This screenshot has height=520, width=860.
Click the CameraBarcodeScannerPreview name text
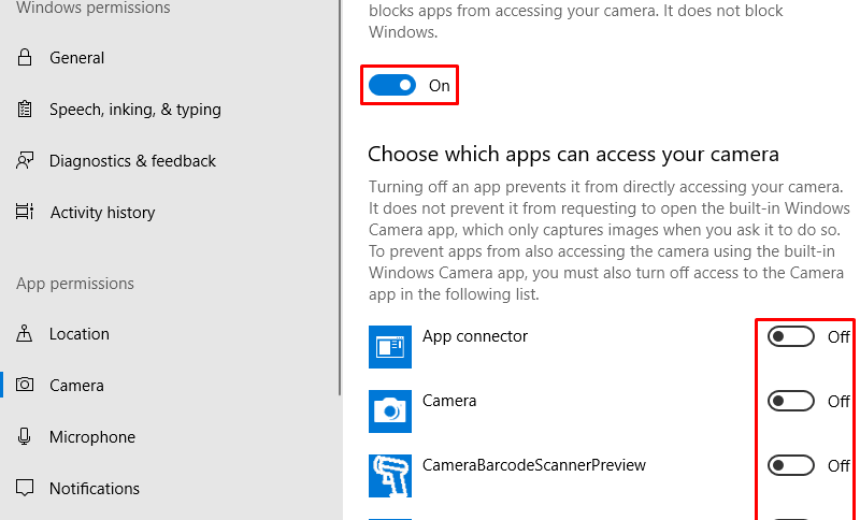coord(534,464)
